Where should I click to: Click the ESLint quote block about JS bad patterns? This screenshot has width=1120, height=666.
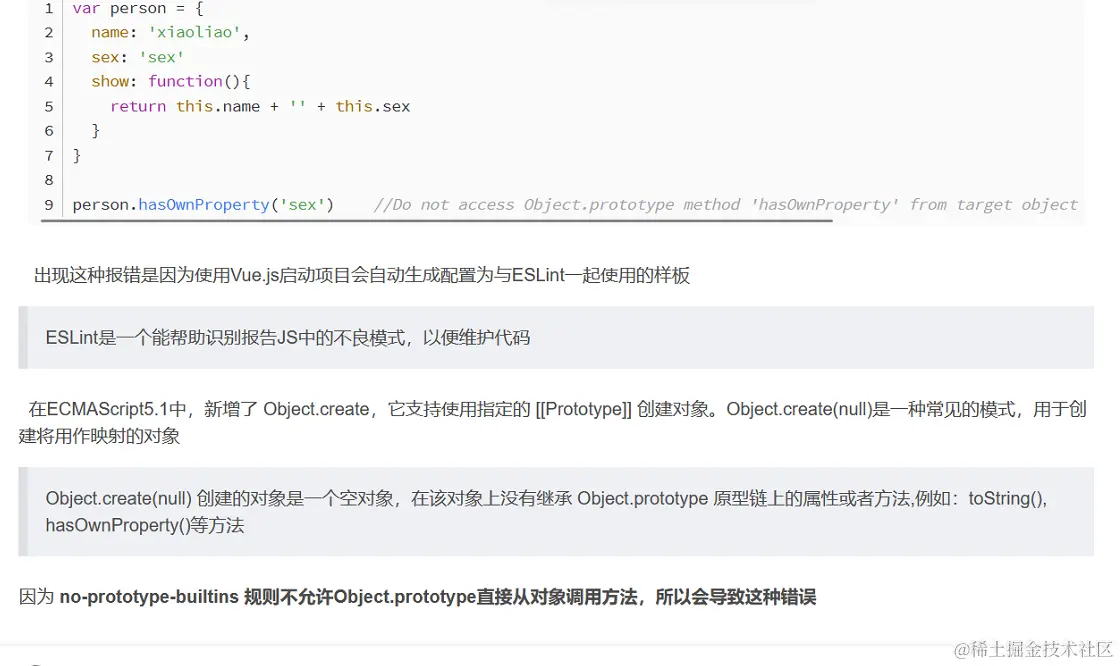coord(289,337)
